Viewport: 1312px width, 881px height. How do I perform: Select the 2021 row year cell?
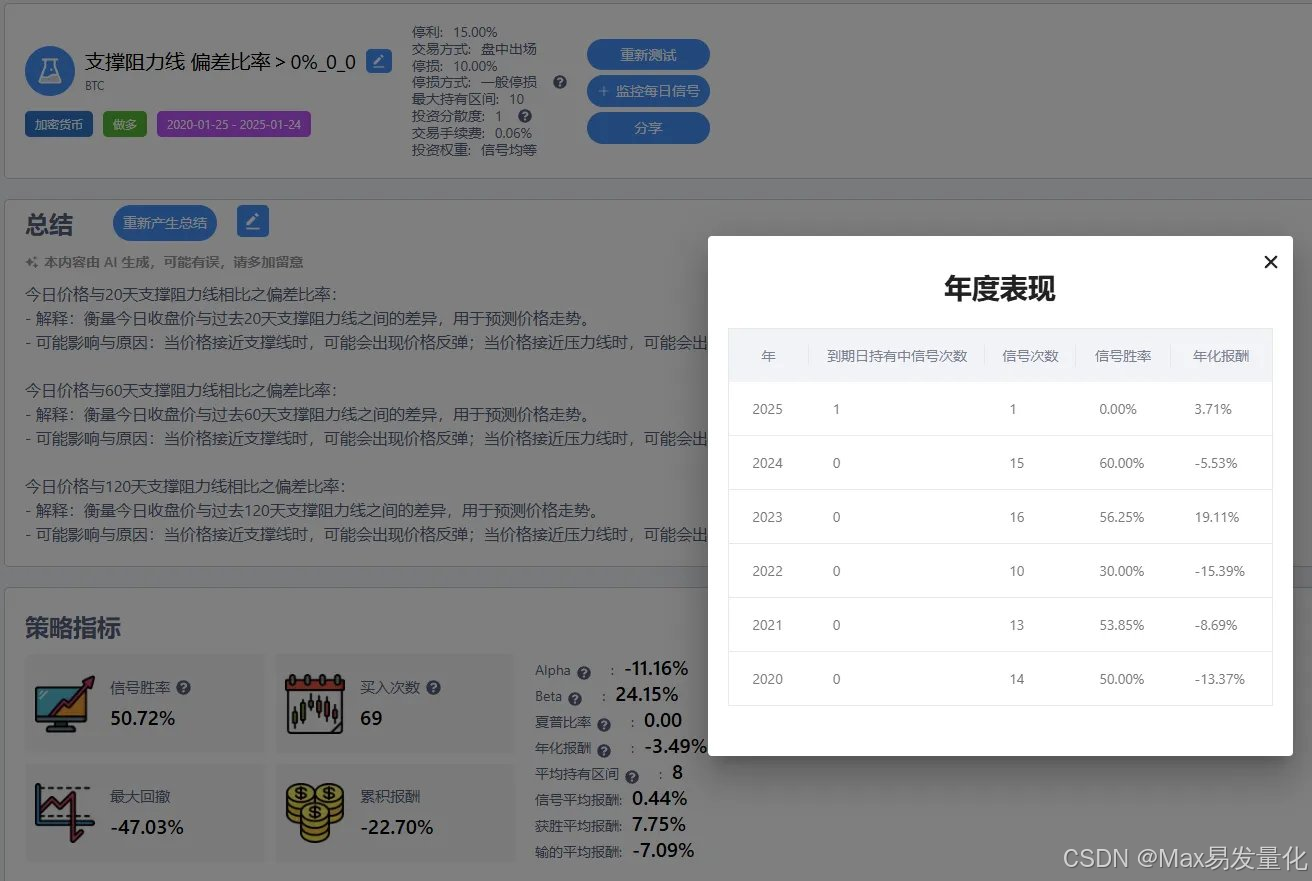point(768,625)
